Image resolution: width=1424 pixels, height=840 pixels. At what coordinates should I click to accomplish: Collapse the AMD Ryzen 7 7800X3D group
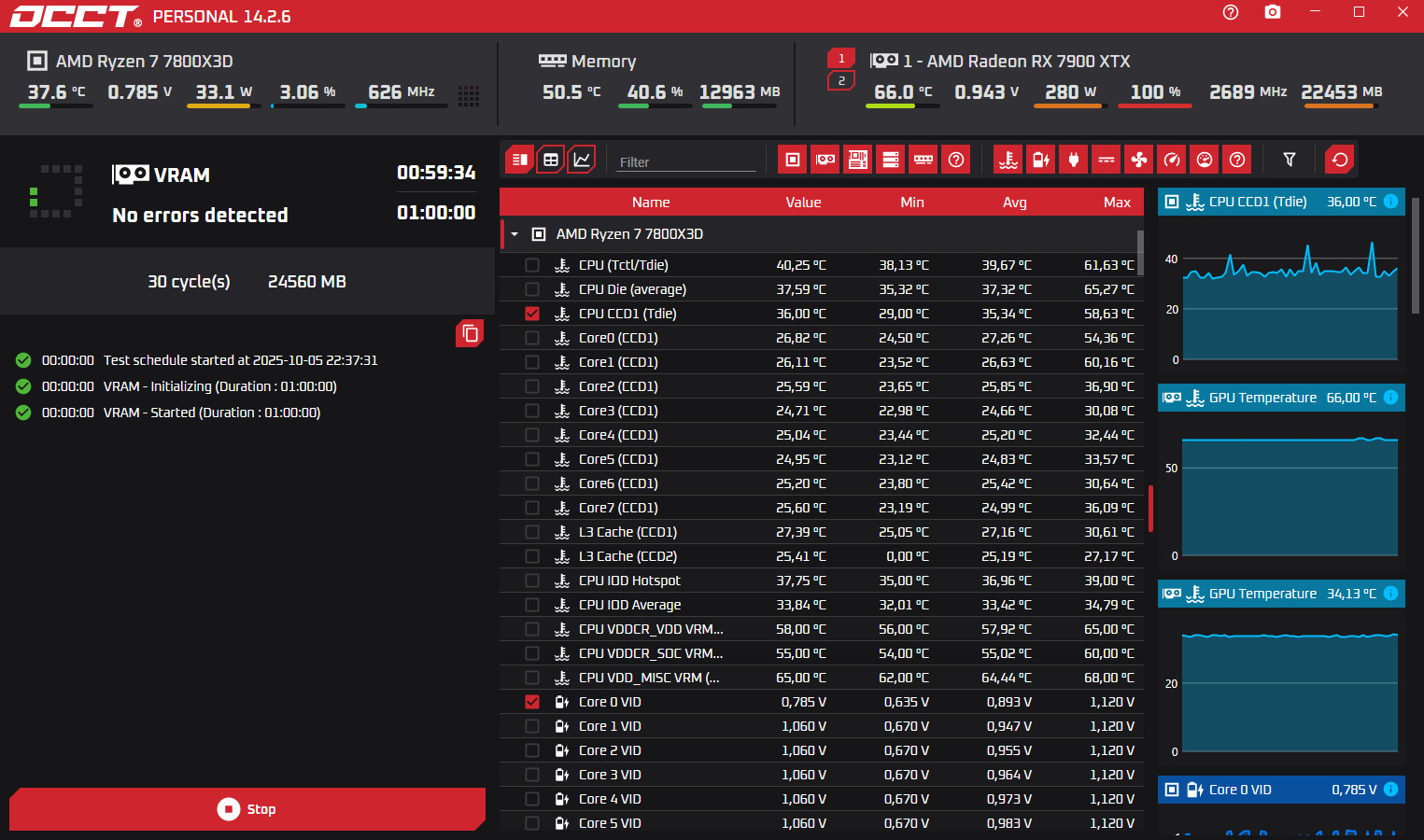[x=515, y=234]
